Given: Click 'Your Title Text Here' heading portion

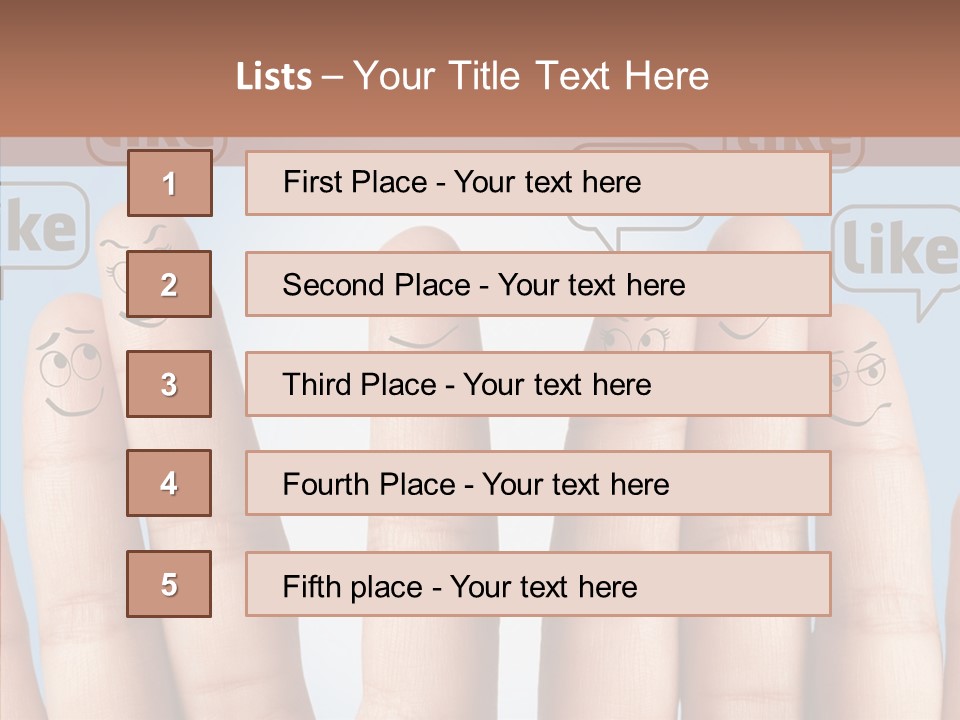Looking at the screenshot, I should [531, 76].
